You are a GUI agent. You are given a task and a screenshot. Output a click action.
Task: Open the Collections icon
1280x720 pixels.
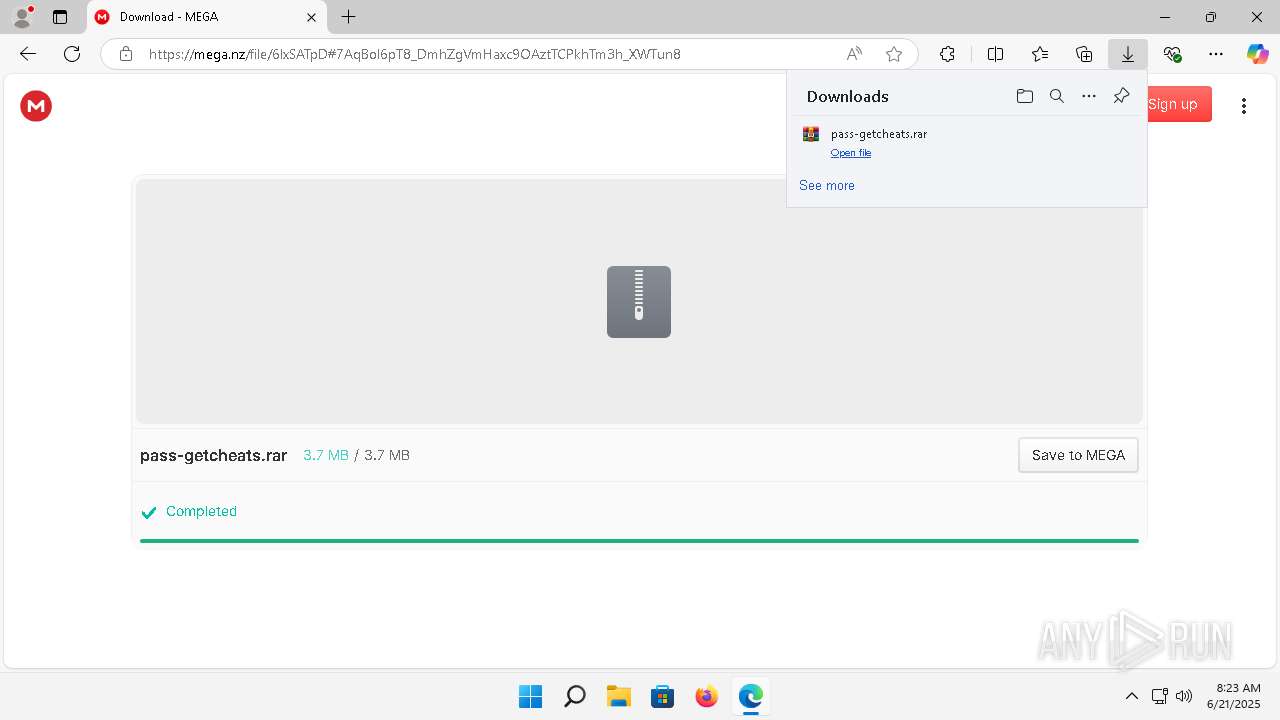[1084, 54]
